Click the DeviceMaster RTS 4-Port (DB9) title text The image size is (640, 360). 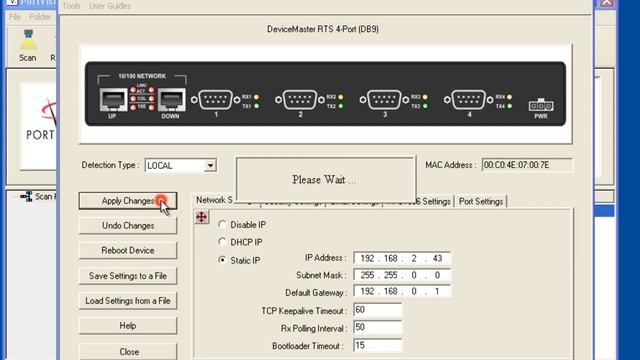click(322, 29)
